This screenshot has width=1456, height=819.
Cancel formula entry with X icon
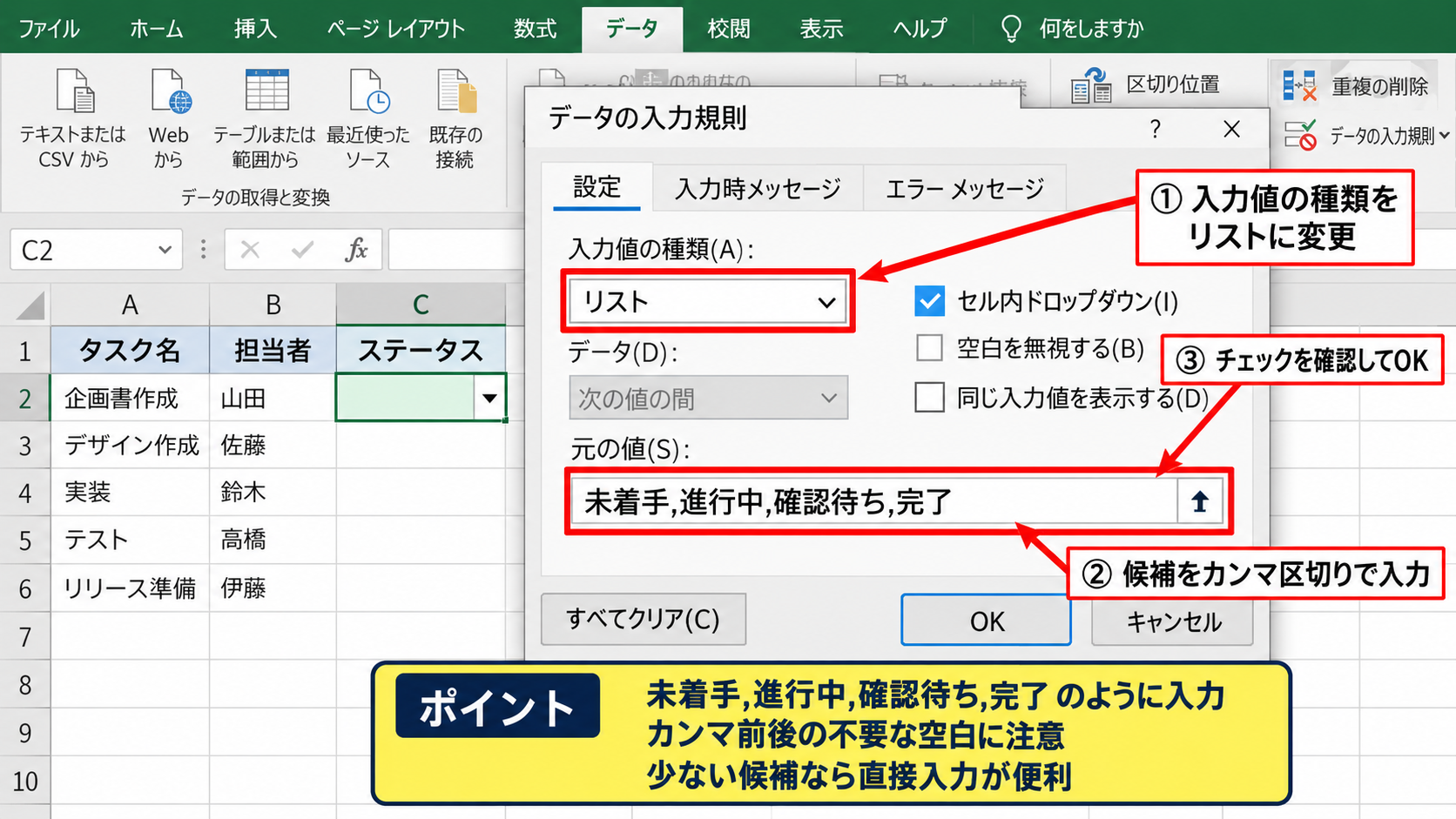click(250, 251)
